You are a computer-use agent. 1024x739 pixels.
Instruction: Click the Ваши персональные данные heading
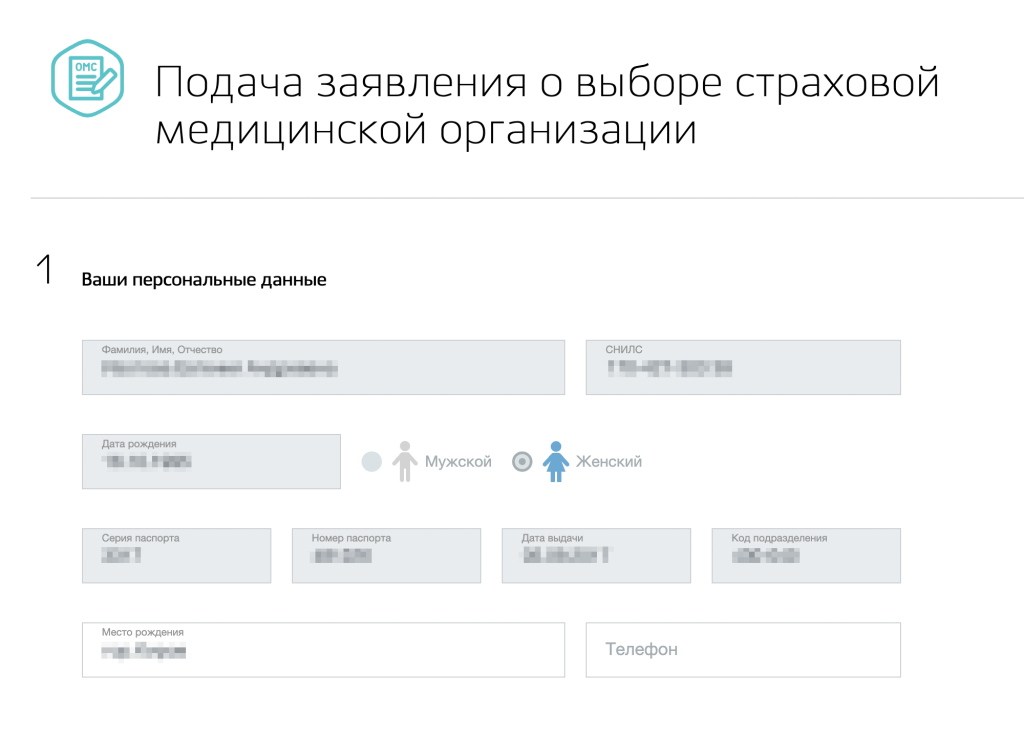204,280
